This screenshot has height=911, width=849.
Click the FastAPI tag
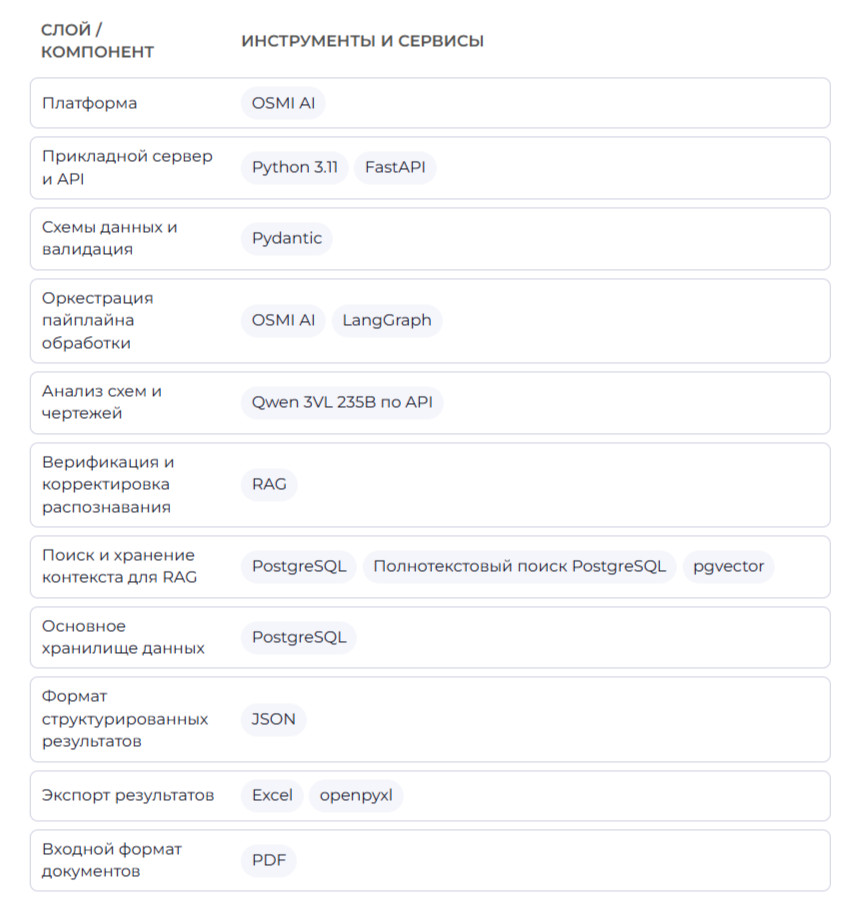tap(395, 168)
